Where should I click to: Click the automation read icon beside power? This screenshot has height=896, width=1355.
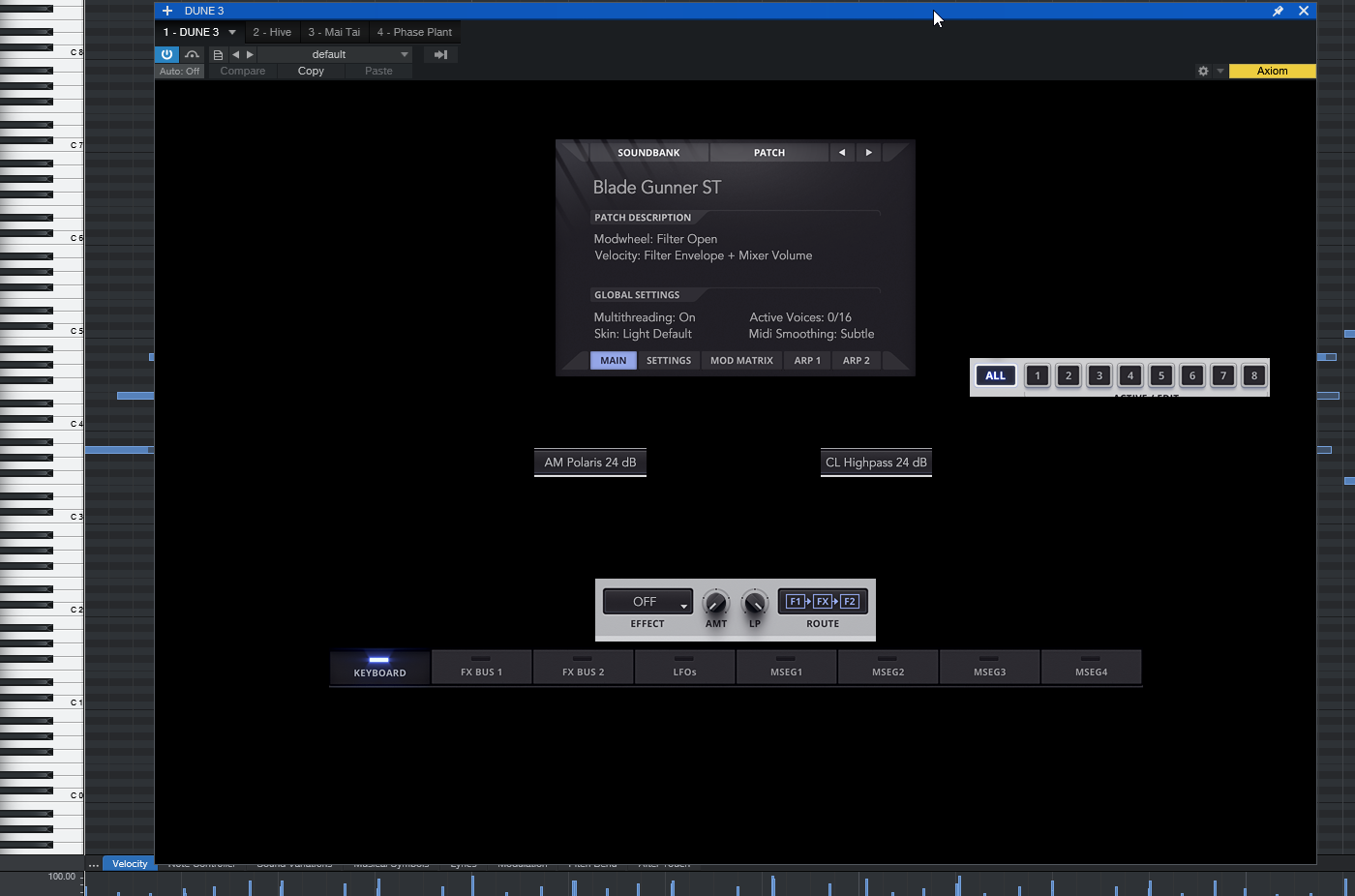pyautogui.click(x=192, y=54)
